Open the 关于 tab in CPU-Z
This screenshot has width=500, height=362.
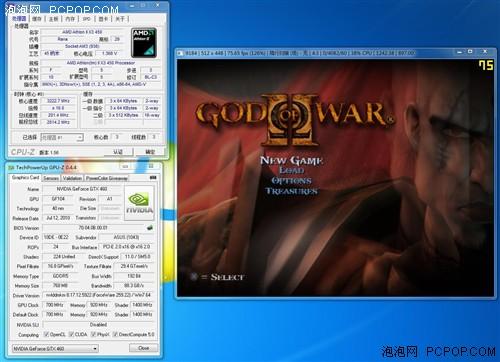tap(120, 19)
